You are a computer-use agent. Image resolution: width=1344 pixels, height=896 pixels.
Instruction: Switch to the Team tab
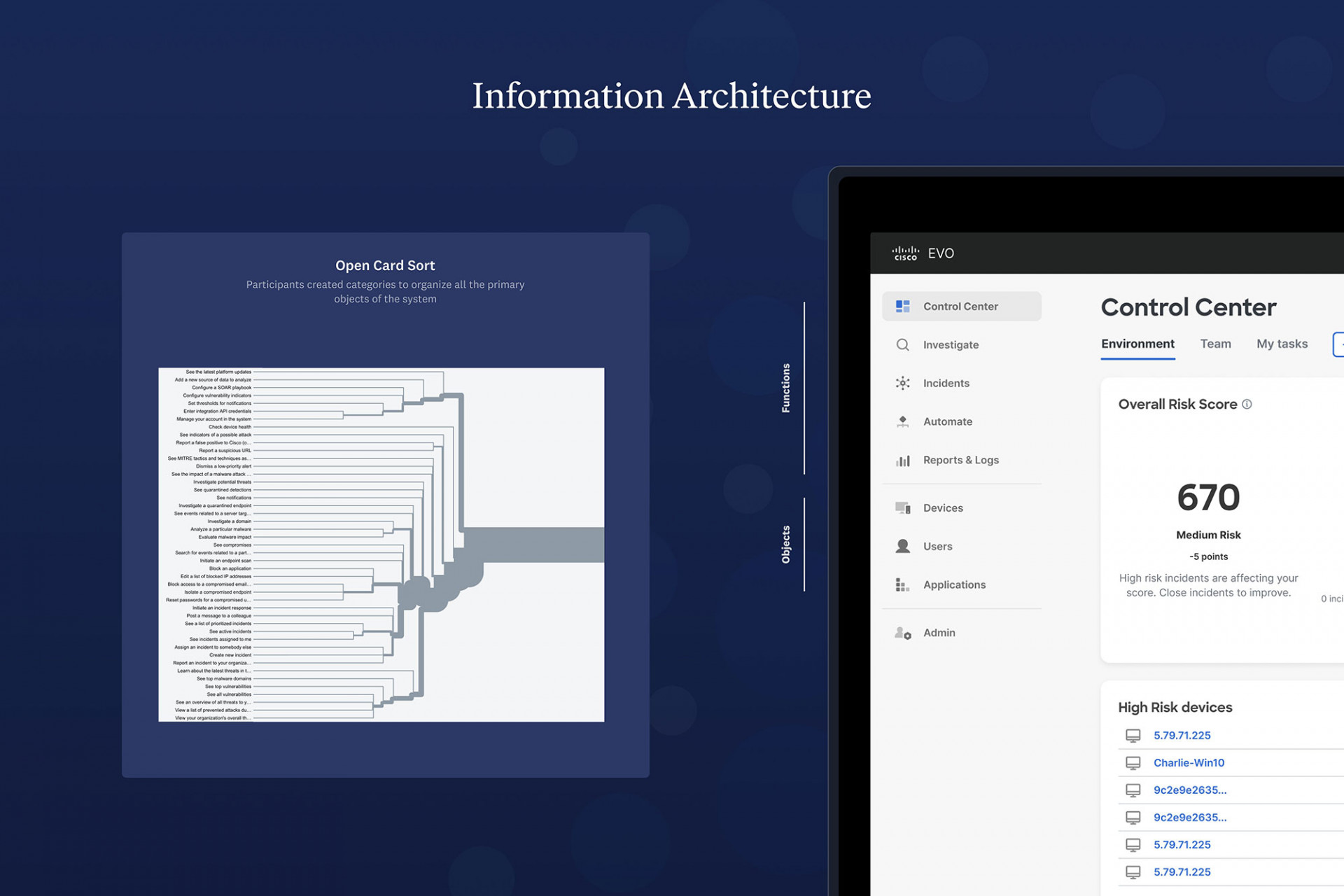(x=1216, y=344)
